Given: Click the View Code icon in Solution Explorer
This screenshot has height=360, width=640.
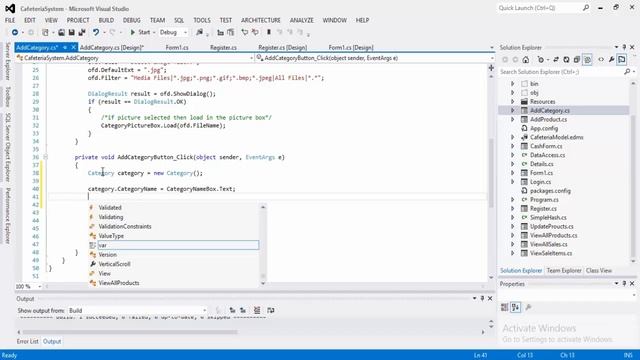Looking at the screenshot, I should pos(601,60).
